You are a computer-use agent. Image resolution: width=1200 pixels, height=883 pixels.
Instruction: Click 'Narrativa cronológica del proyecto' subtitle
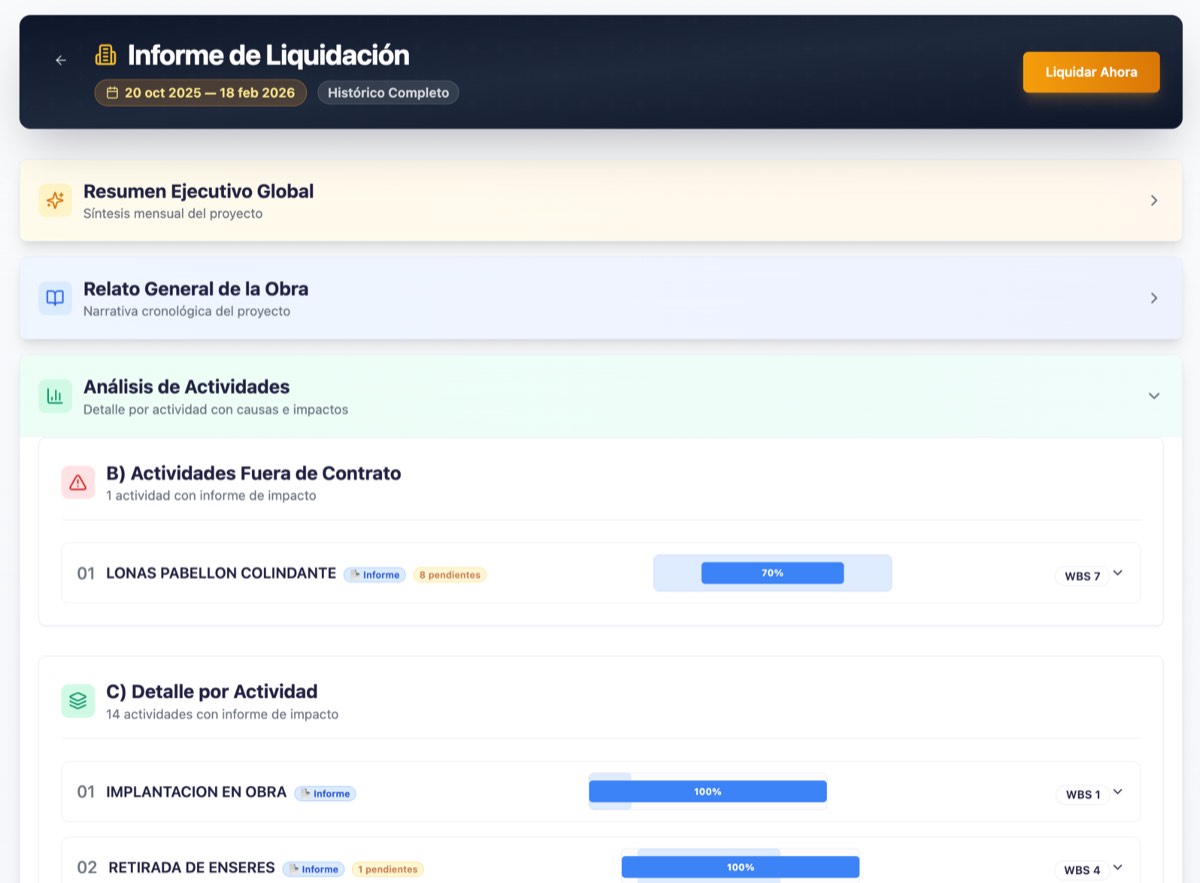[187, 311]
